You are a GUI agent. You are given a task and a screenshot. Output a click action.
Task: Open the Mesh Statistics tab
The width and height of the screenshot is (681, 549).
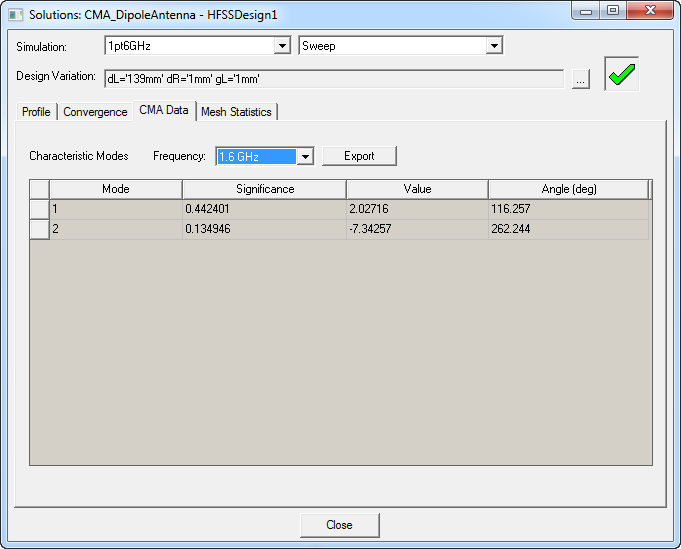236,112
